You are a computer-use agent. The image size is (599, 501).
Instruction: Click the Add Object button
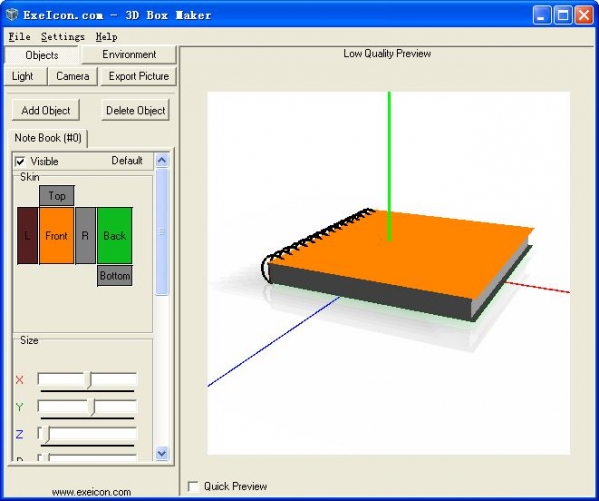(x=46, y=110)
